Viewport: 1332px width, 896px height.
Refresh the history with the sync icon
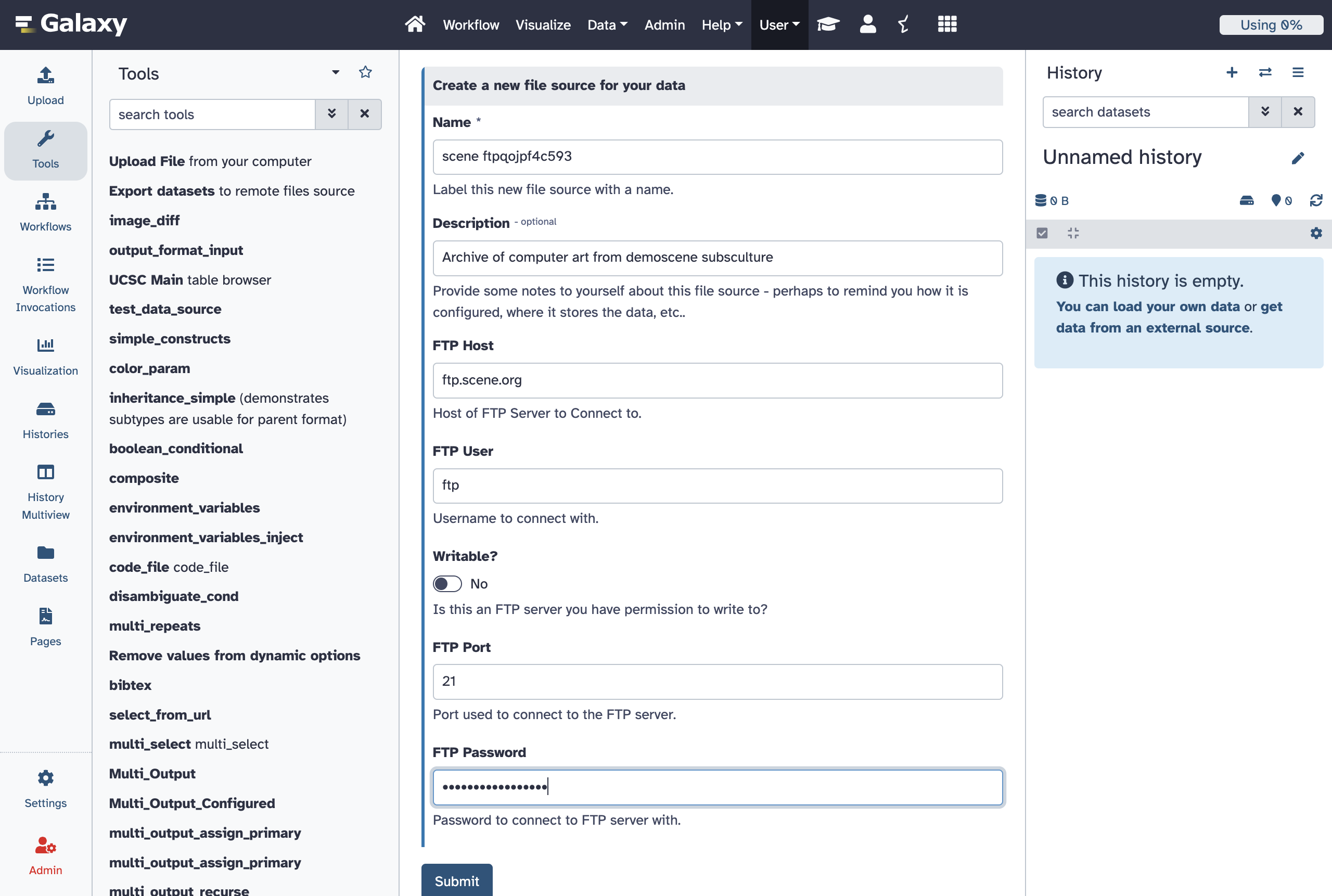point(1316,200)
